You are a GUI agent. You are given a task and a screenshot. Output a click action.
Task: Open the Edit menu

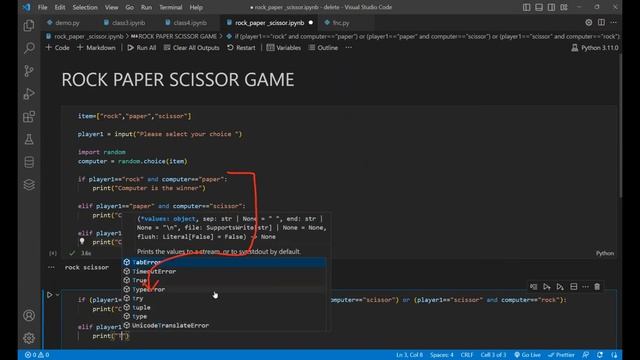click(x=60, y=7)
